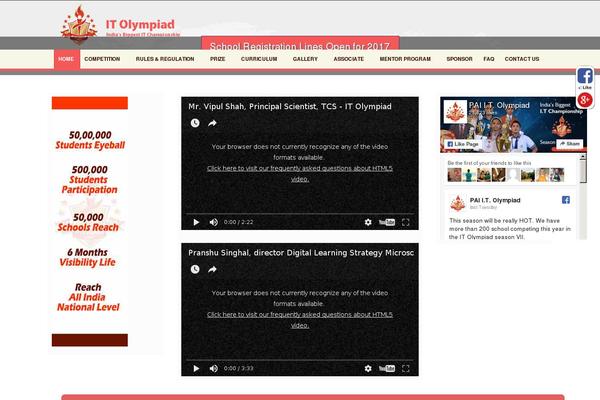Image resolution: width=600 pixels, height=400 pixels.
Task: Open the Google Plus side icon
Action: (585, 100)
